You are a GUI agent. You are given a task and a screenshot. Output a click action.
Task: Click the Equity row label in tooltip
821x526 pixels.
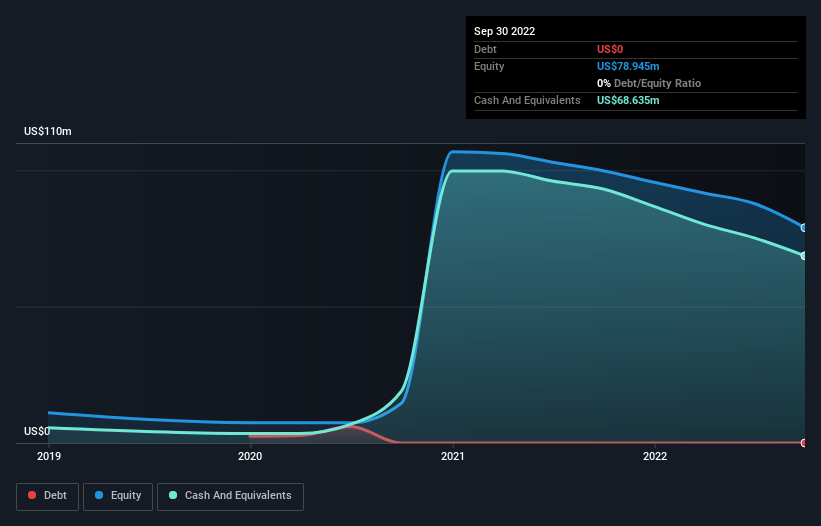point(489,66)
